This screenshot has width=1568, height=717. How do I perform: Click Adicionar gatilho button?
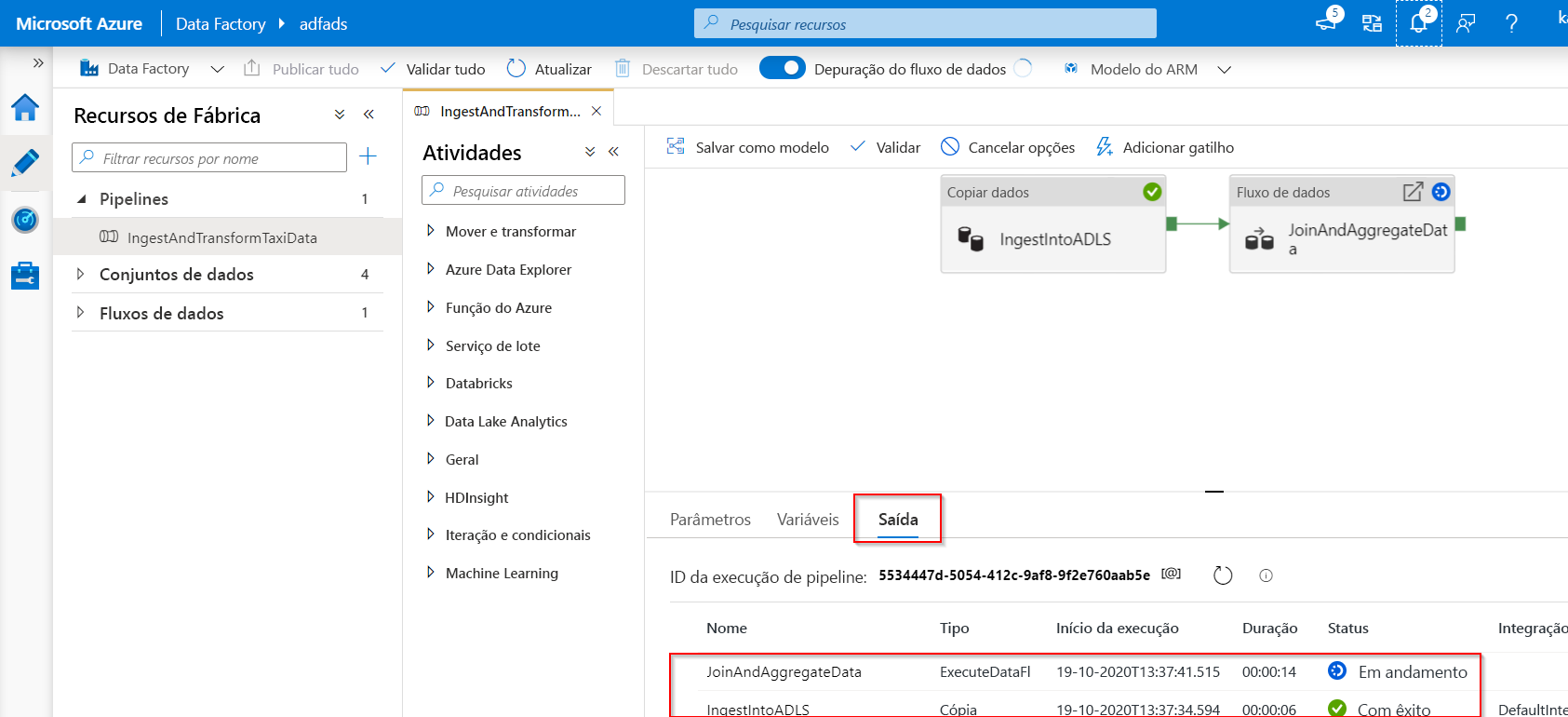[1165, 147]
